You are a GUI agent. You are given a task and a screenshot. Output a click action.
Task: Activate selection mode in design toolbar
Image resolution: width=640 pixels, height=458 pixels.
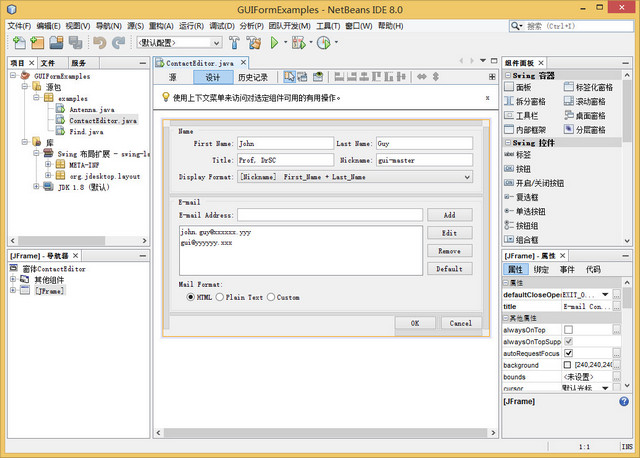[x=288, y=76]
